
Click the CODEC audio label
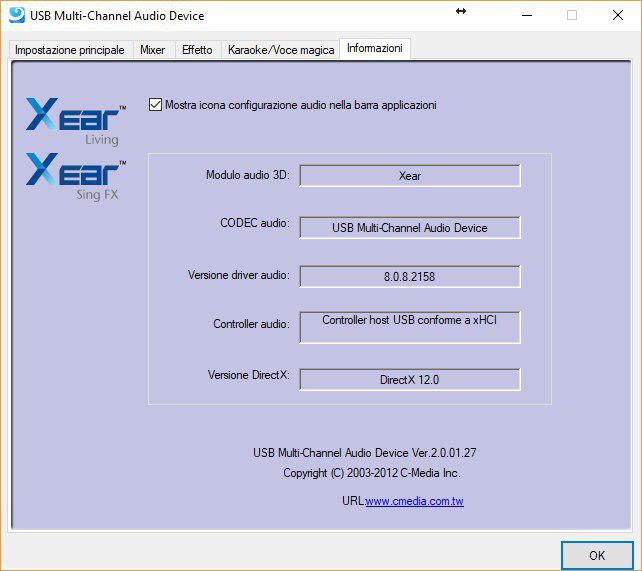255,223
